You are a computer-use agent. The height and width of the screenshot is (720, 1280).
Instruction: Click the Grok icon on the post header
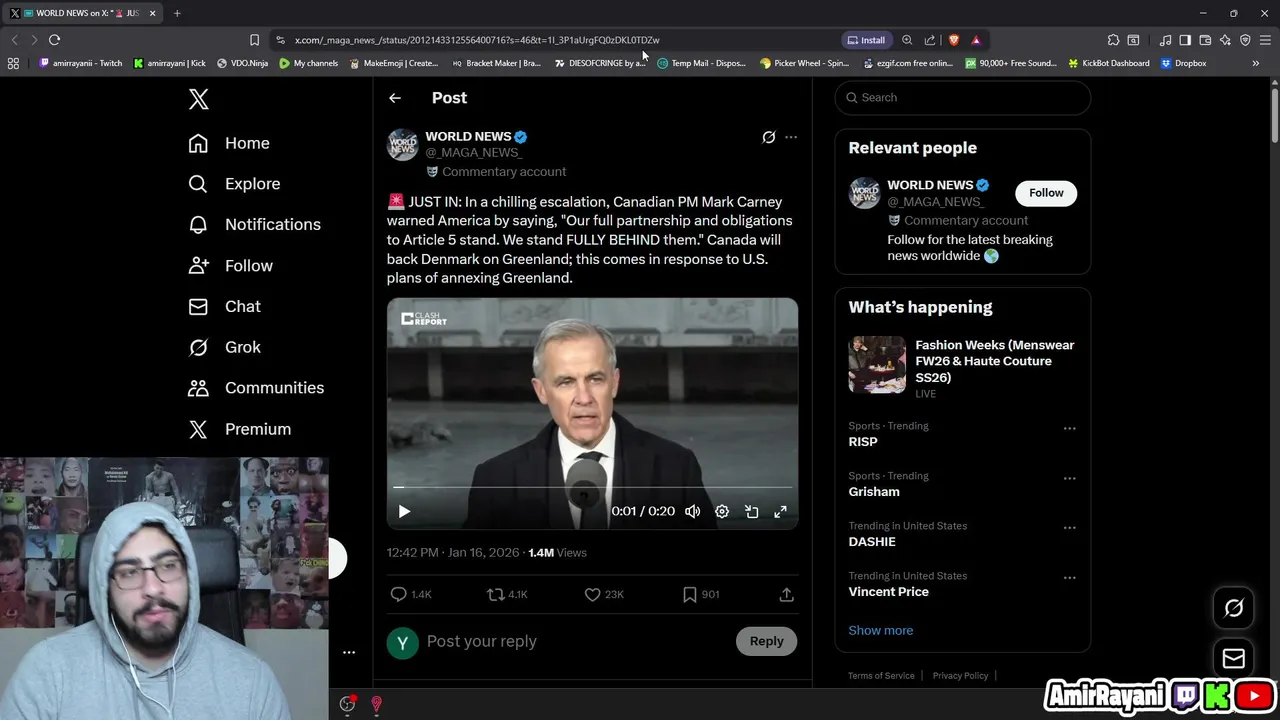click(x=768, y=137)
